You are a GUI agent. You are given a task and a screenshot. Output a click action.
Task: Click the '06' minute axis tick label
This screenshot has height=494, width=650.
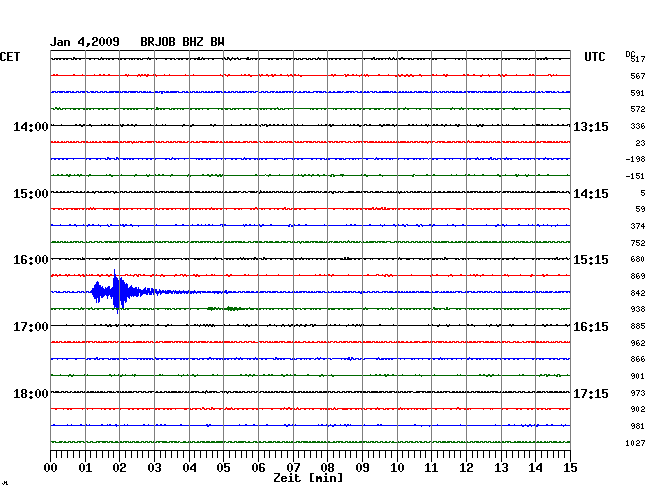coord(258,468)
